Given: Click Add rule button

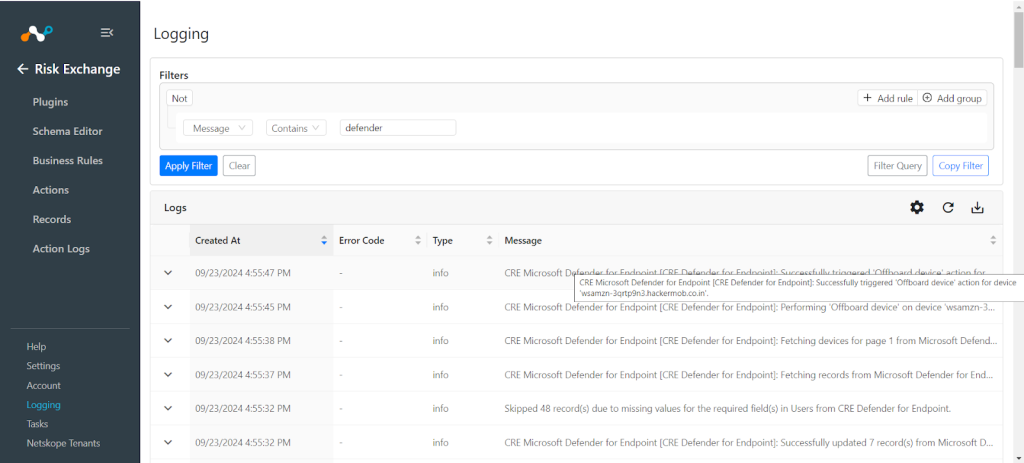Looking at the screenshot, I should 888,98.
